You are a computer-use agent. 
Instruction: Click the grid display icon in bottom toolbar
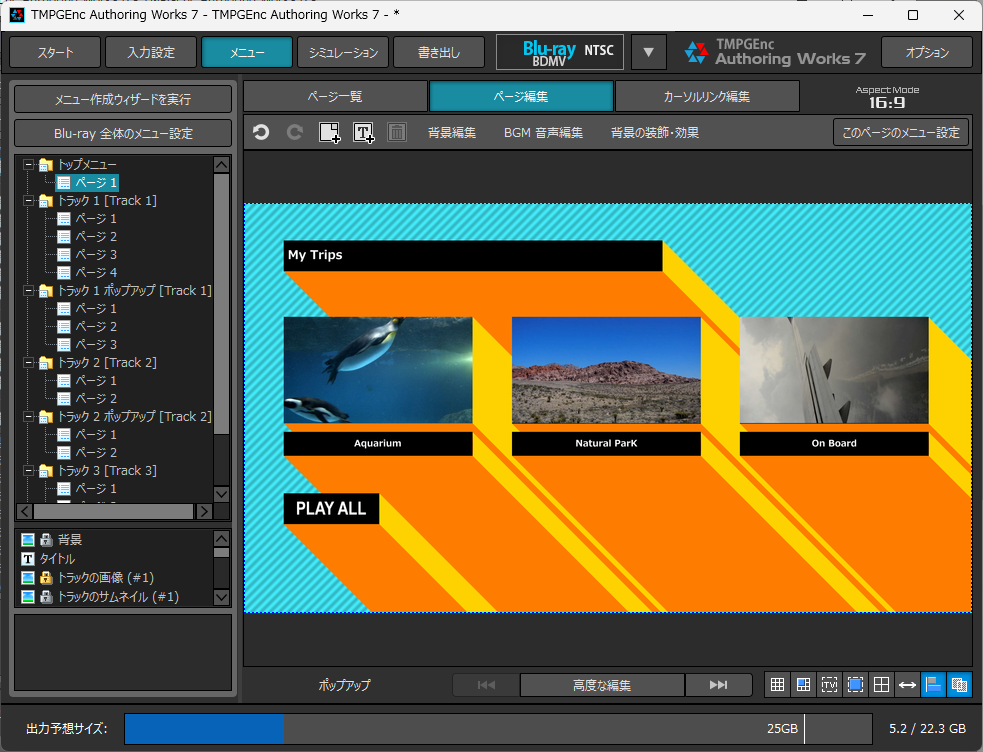pos(777,685)
